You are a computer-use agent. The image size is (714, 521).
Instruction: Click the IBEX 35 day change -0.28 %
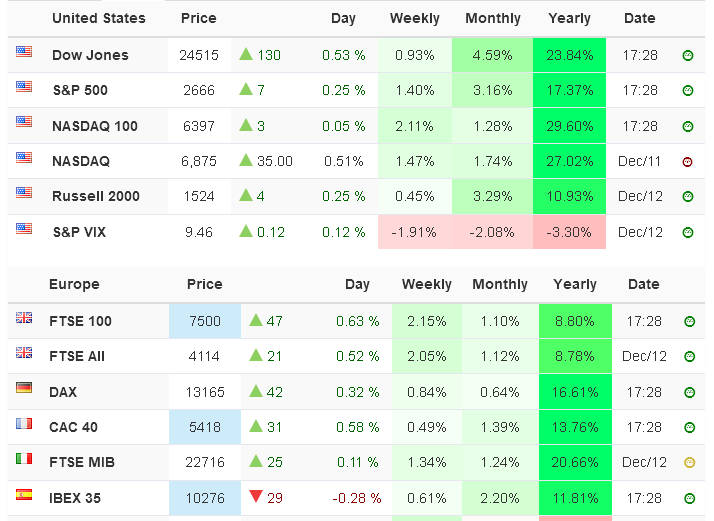[357, 498]
